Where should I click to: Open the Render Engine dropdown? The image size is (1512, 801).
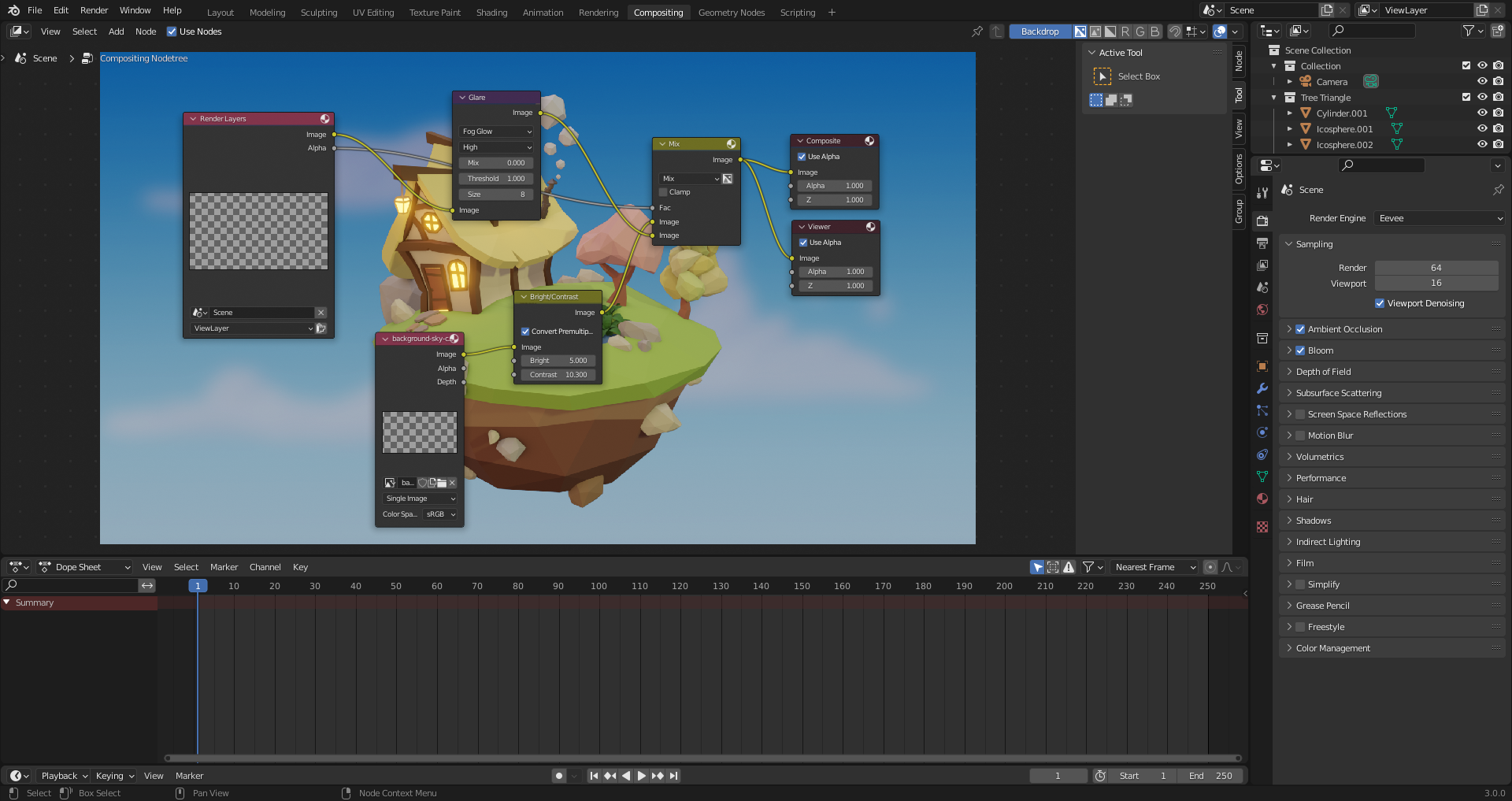point(1439,218)
